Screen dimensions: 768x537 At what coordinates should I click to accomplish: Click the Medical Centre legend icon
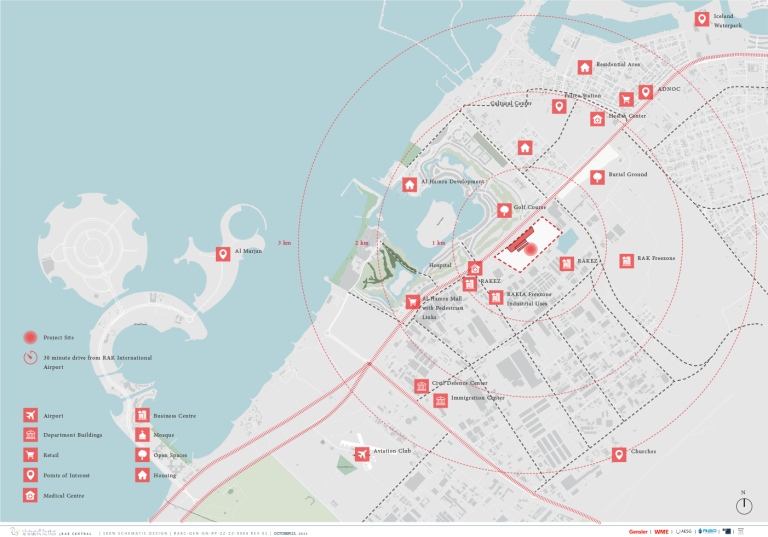pyautogui.click(x=30, y=495)
